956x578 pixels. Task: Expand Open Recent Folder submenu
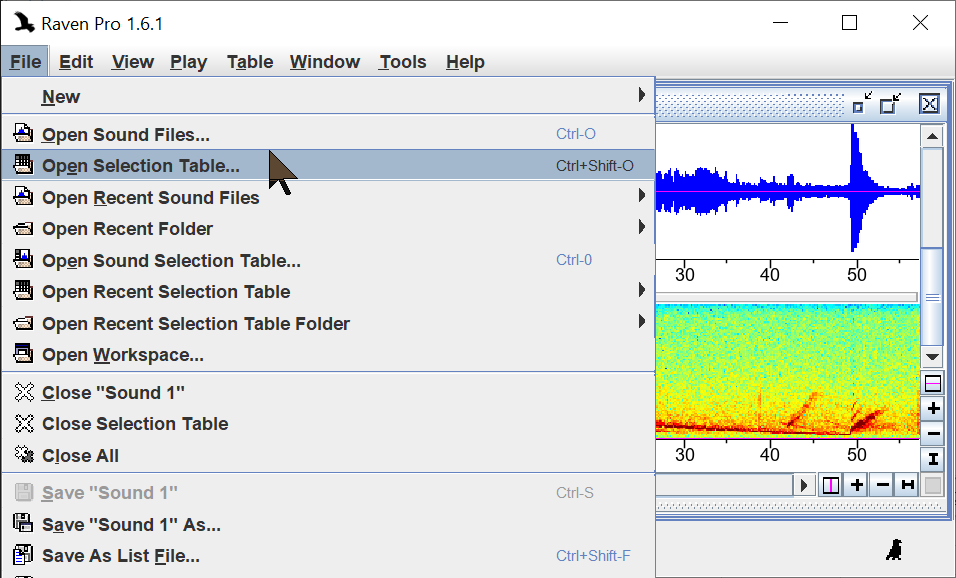click(328, 229)
